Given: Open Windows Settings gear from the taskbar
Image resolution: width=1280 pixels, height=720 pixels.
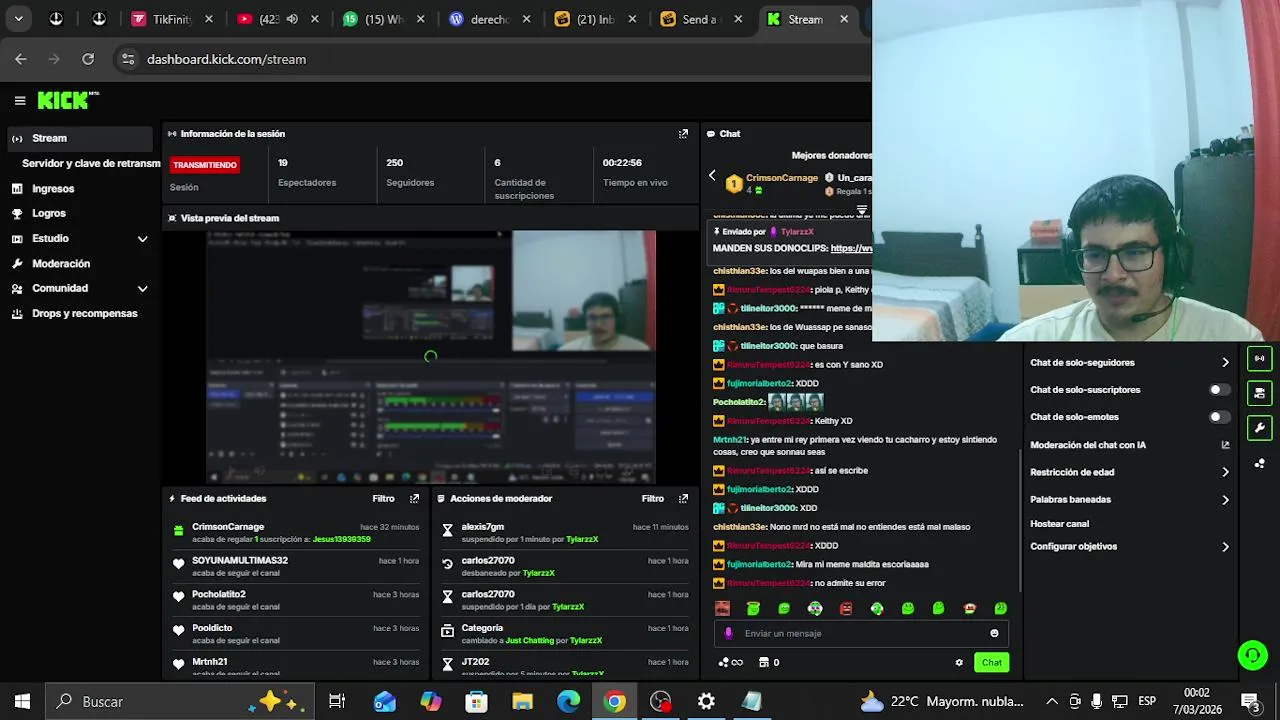Looking at the screenshot, I should [706, 702].
